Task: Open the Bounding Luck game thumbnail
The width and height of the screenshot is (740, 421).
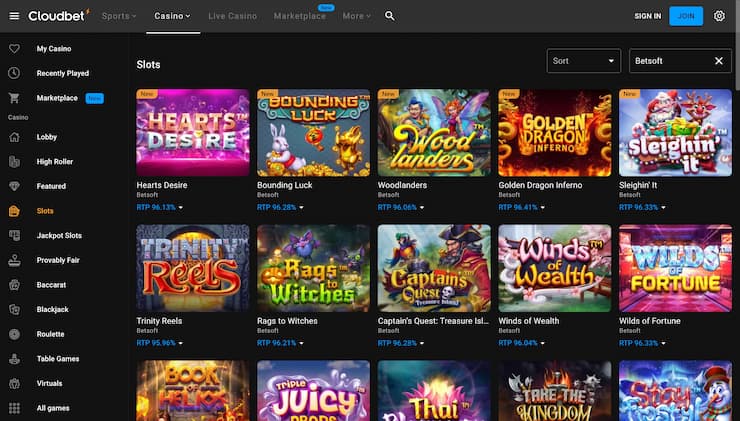Action: click(x=313, y=133)
